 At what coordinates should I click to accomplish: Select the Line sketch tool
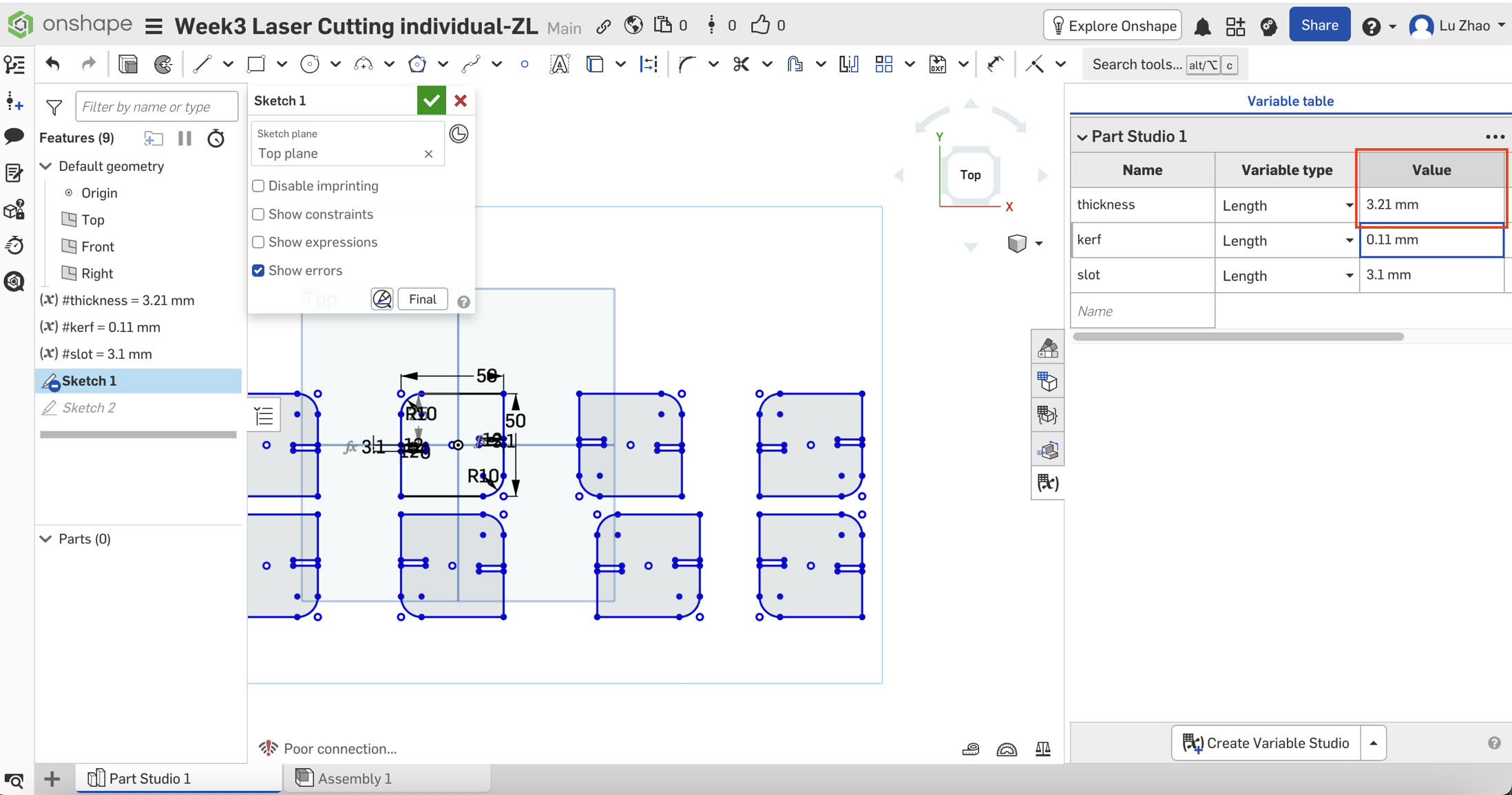[202, 64]
